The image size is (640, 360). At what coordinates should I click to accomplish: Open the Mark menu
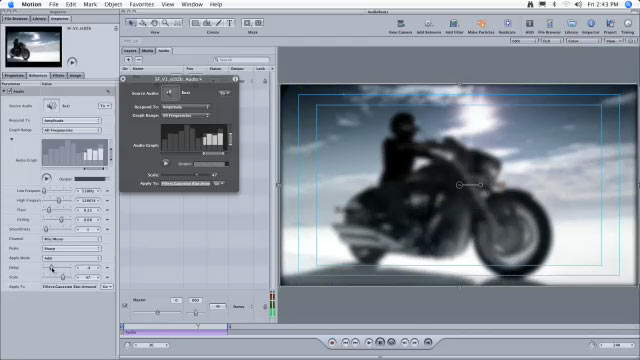pos(90,4)
